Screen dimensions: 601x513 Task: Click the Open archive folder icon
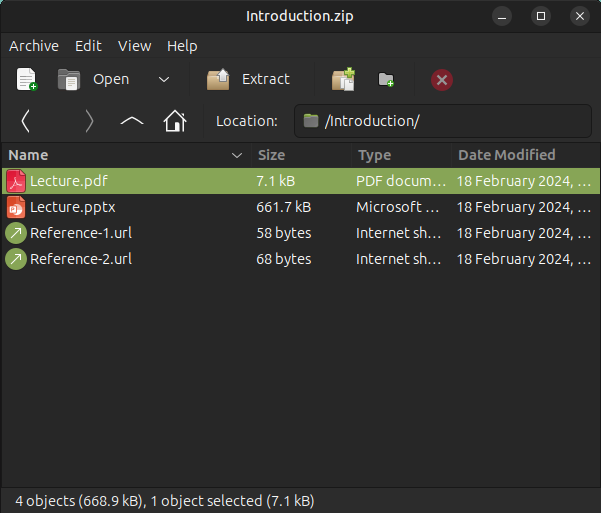tap(69, 80)
